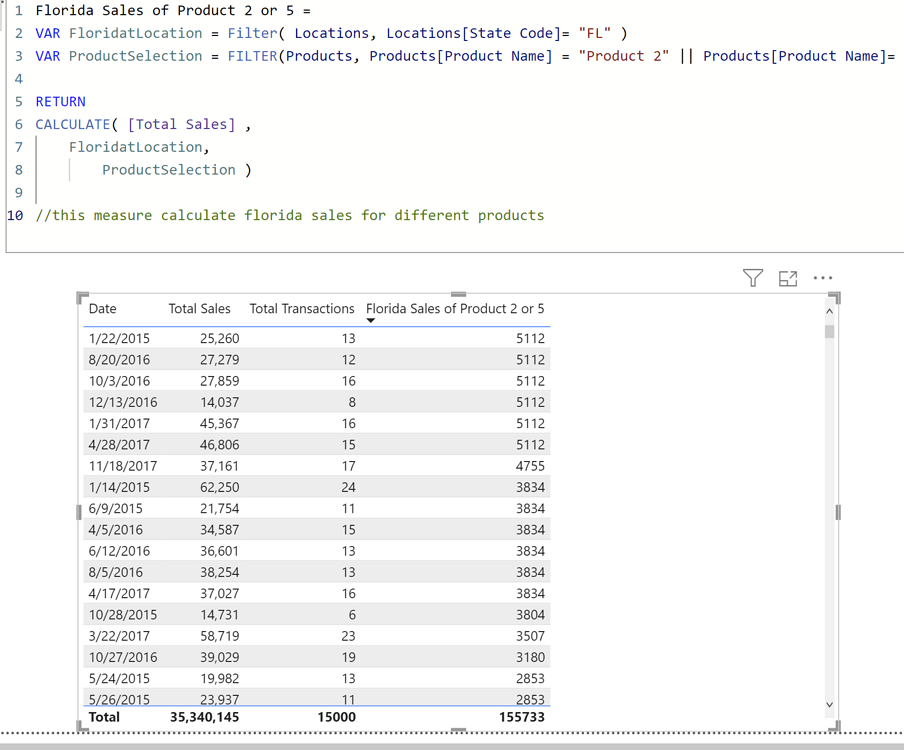Screen dimensions: 904x750
Task: Select the left-middle resize handle of visual
Action: [79, 512]
